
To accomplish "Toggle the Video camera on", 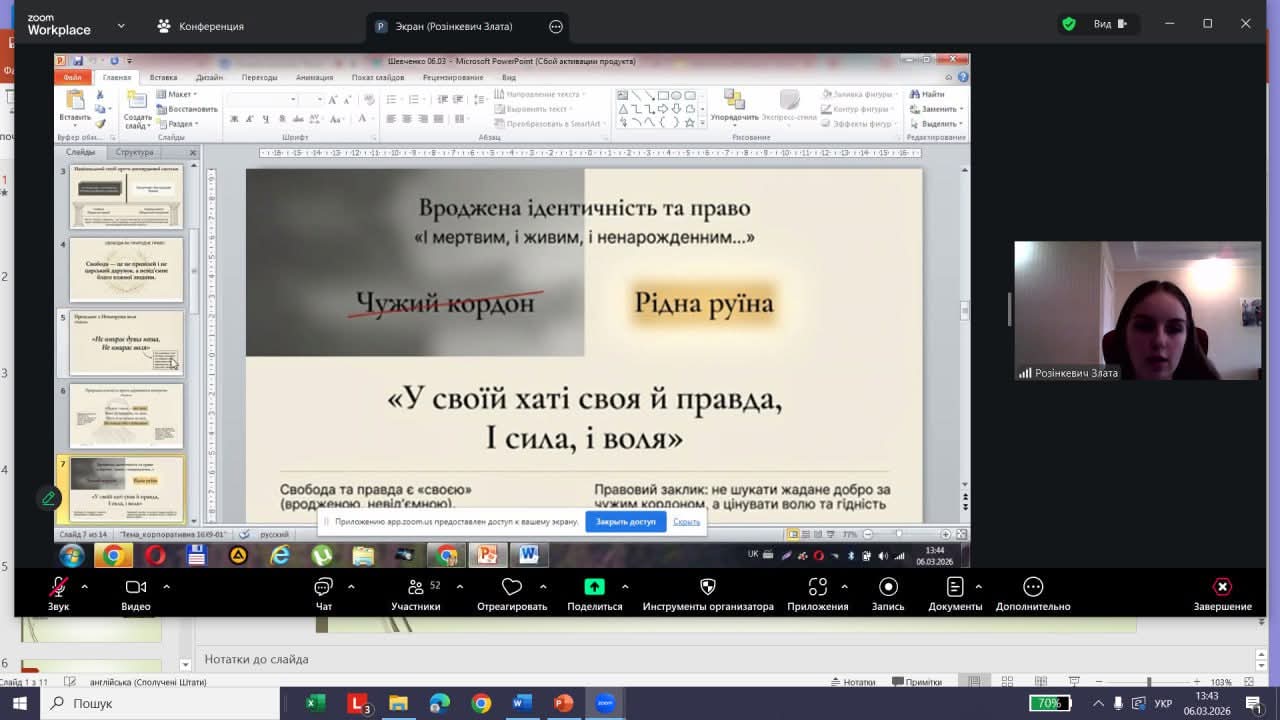I will [136, 588].
